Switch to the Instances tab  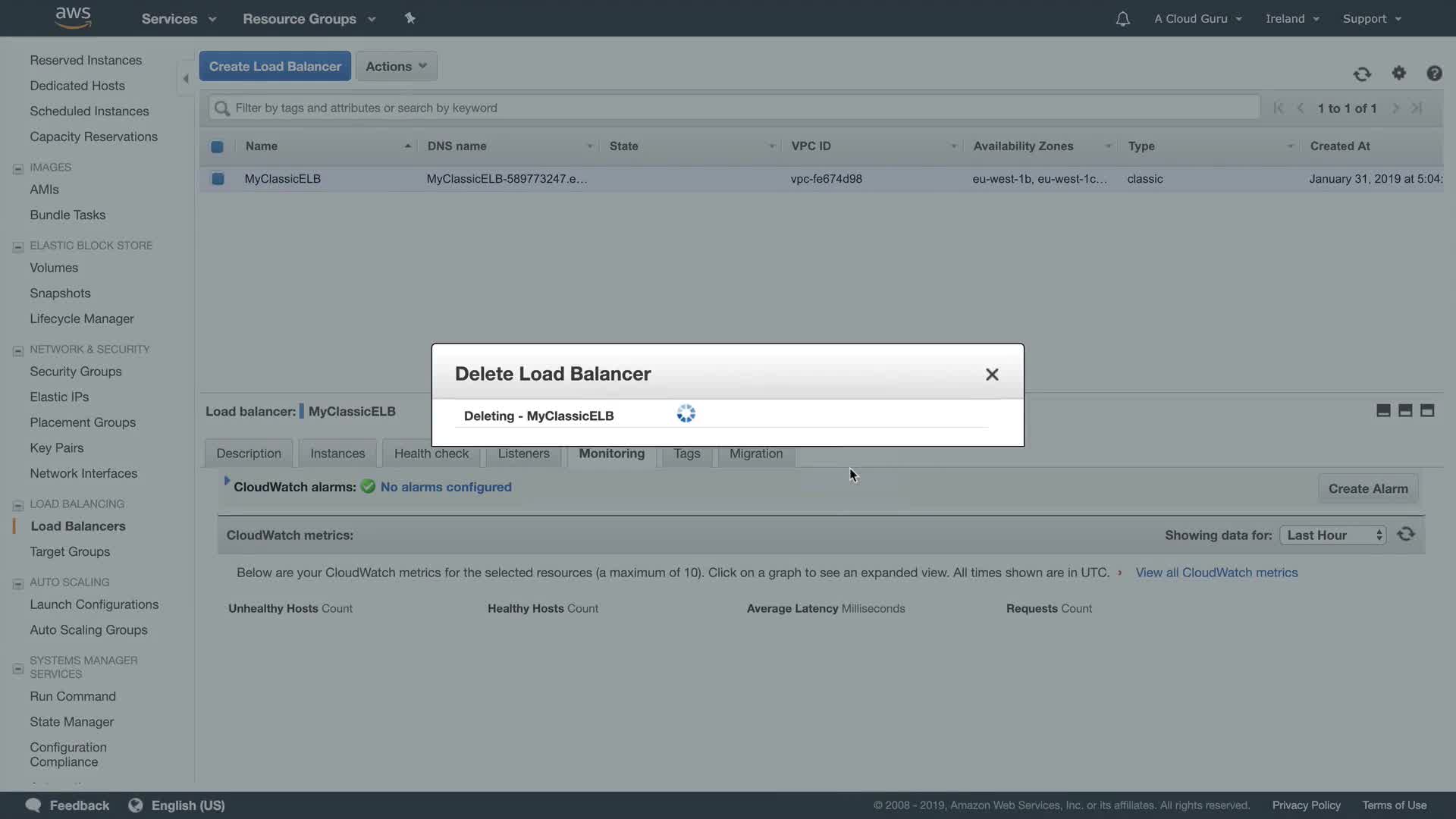337,453
